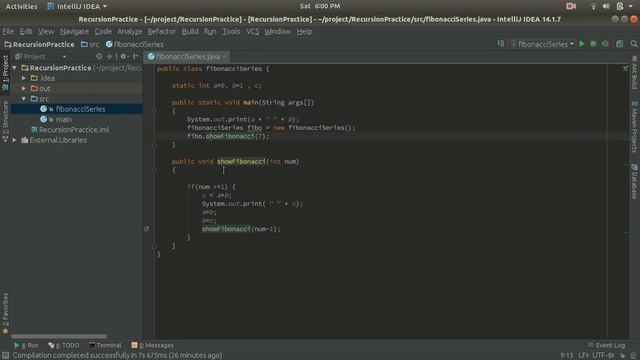Open IntelliJ IDEA app menu in top bar
This screenshot has height=360, width=640.
tap(77, 6)
